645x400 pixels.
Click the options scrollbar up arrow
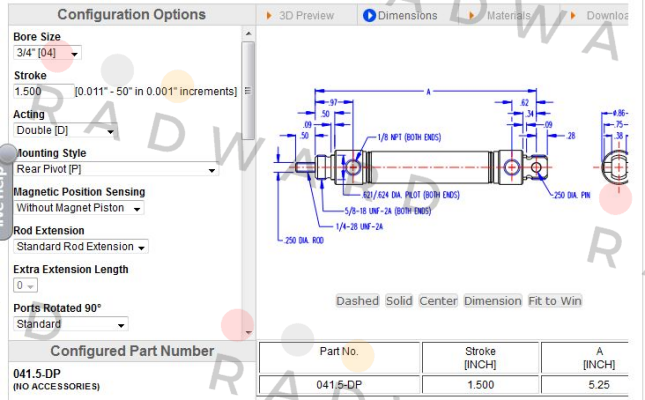click(248, 33)
